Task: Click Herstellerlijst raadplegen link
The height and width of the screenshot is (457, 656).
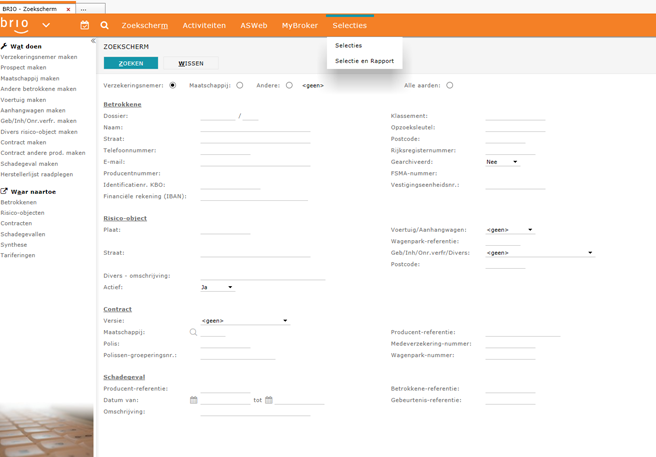Action: click(x=36, y=174)
